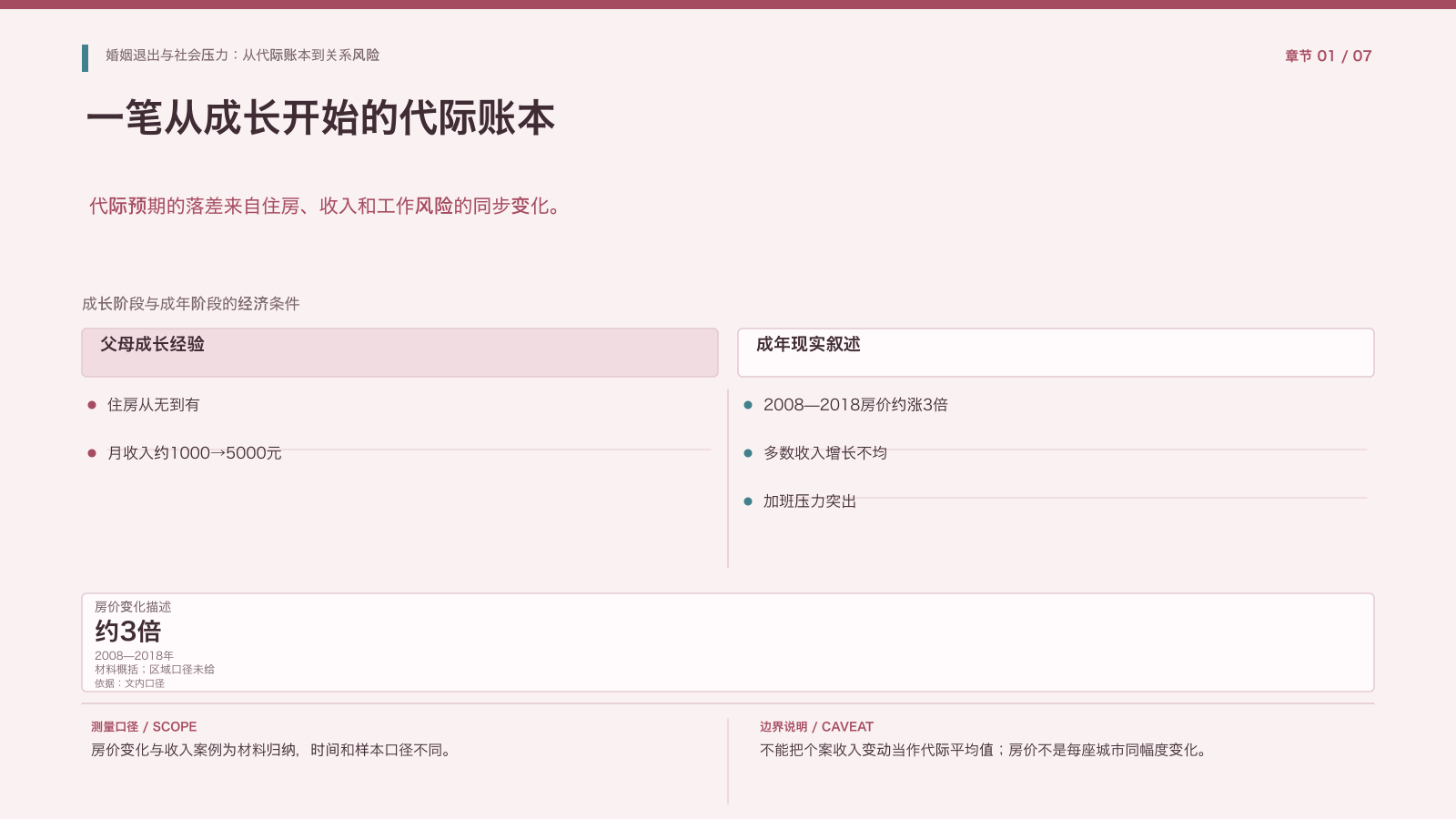Click the stat card label '房价变化描述'

point(133,607)
